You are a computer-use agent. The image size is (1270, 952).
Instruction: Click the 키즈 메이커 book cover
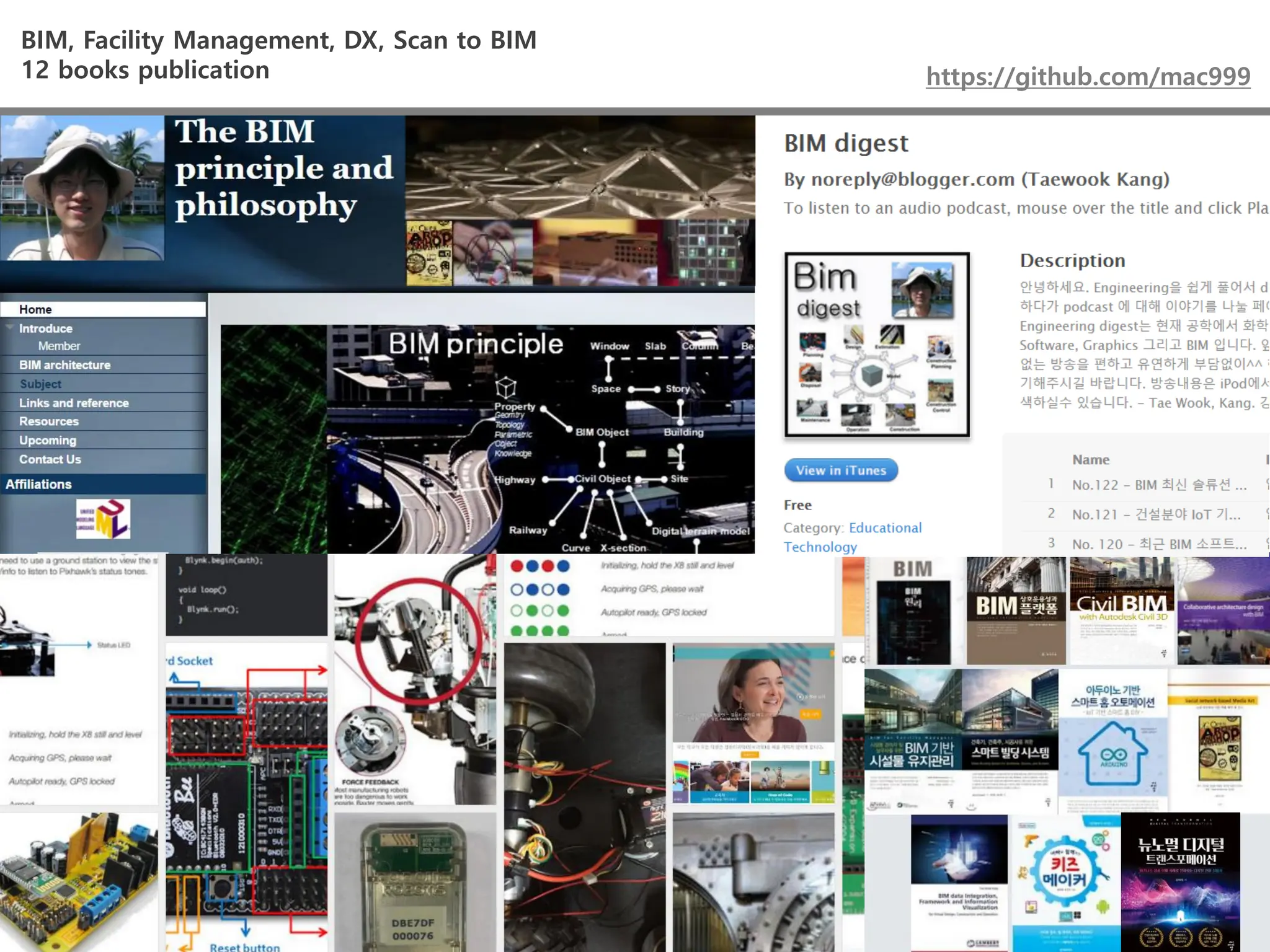(1065, 883)
